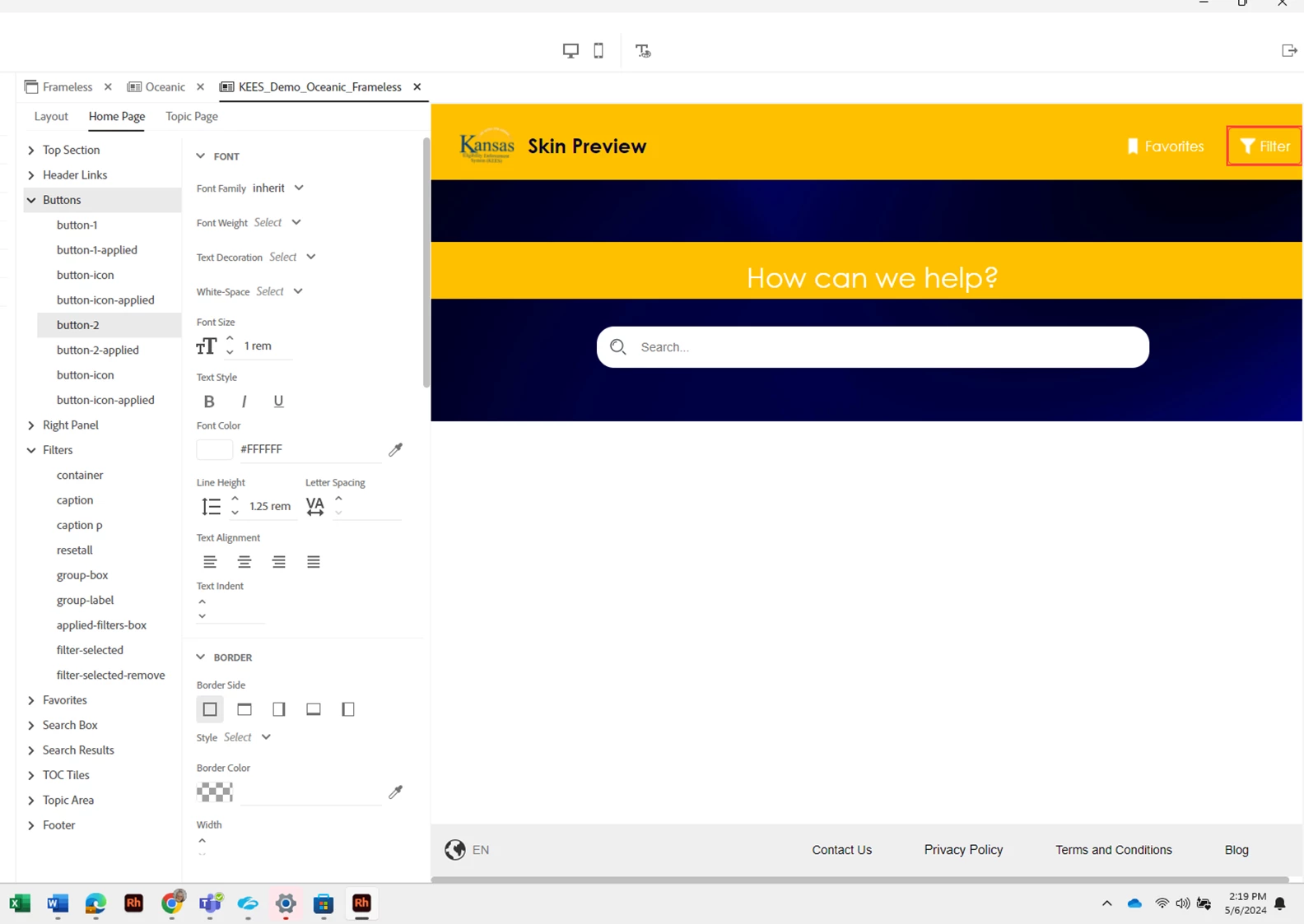The height and width of the screenshot is (924, 1304).
Task: Click the white Font Color swatch
Action: (x=215, y=449)
